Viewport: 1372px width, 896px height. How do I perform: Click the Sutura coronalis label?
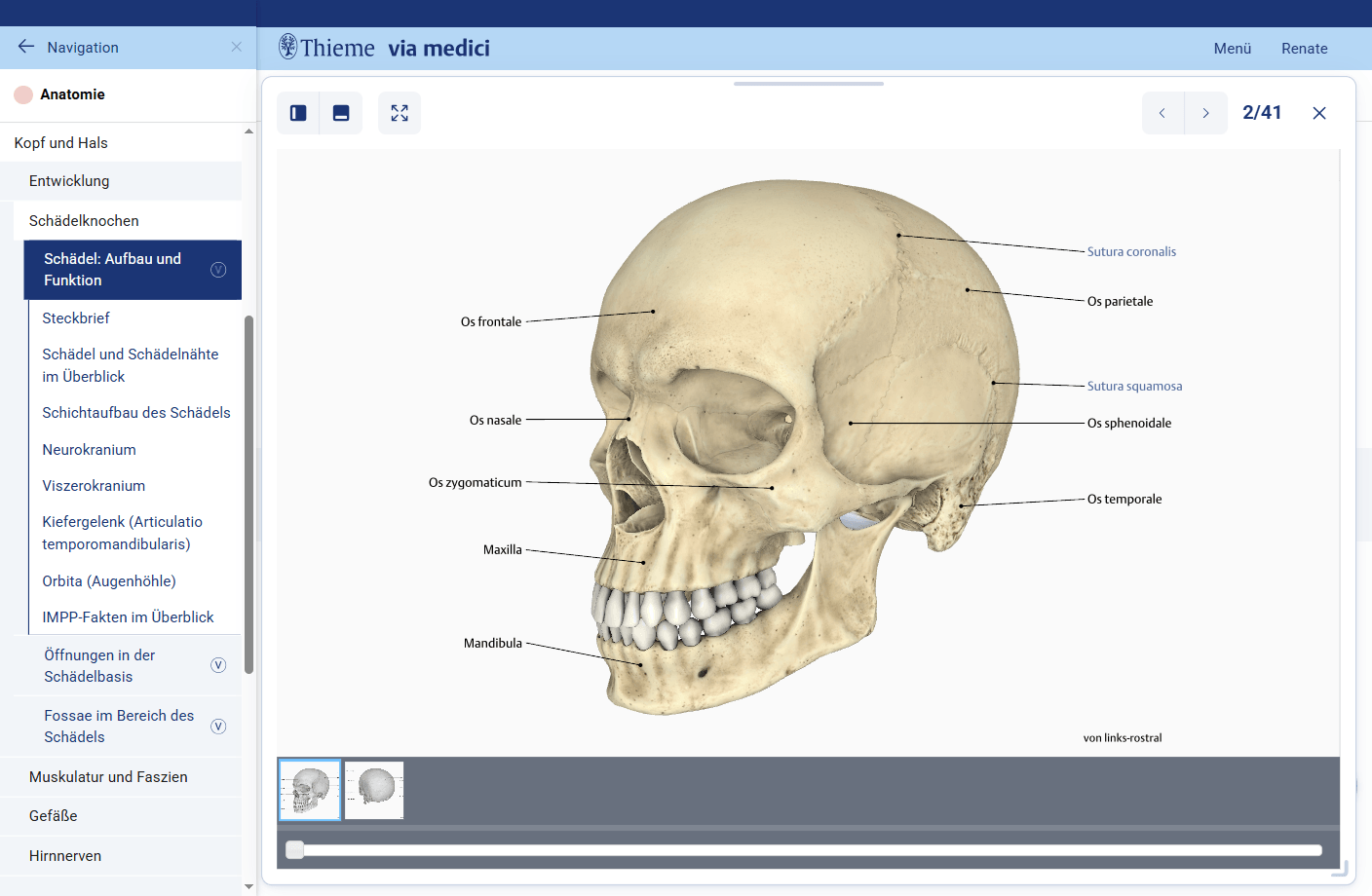pos(1131,251)
